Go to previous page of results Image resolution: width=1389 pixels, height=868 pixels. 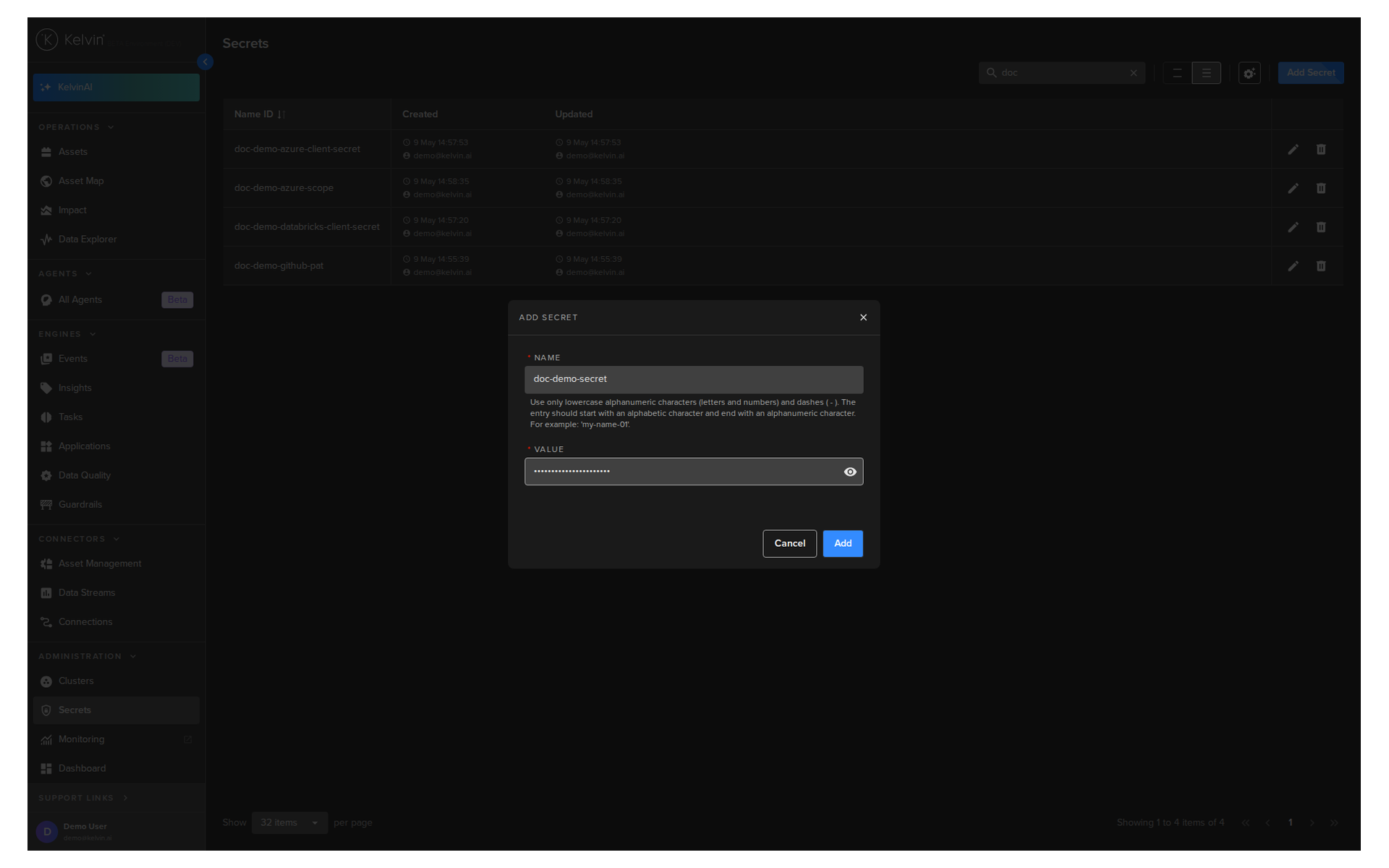1267,823
